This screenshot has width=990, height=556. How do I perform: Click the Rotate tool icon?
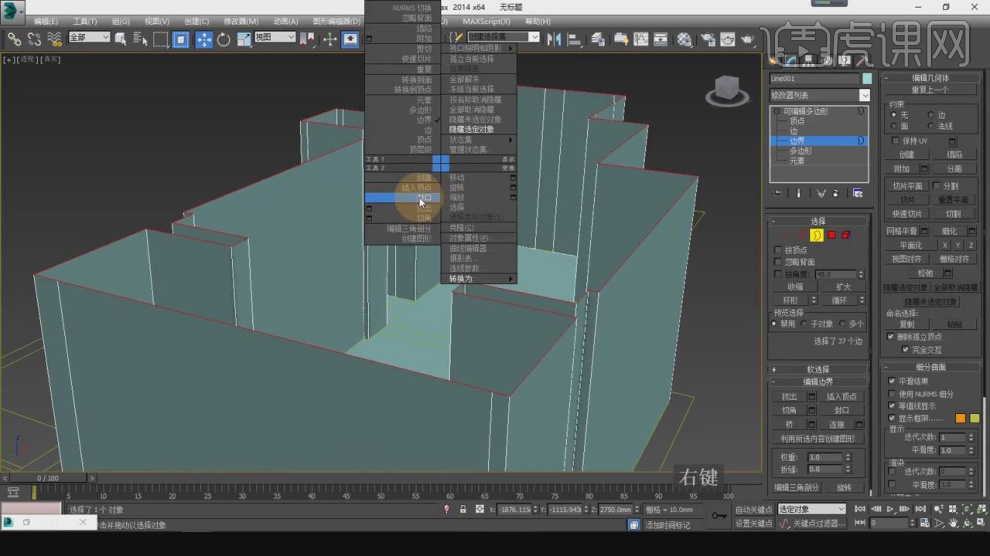tap(224, 40)
